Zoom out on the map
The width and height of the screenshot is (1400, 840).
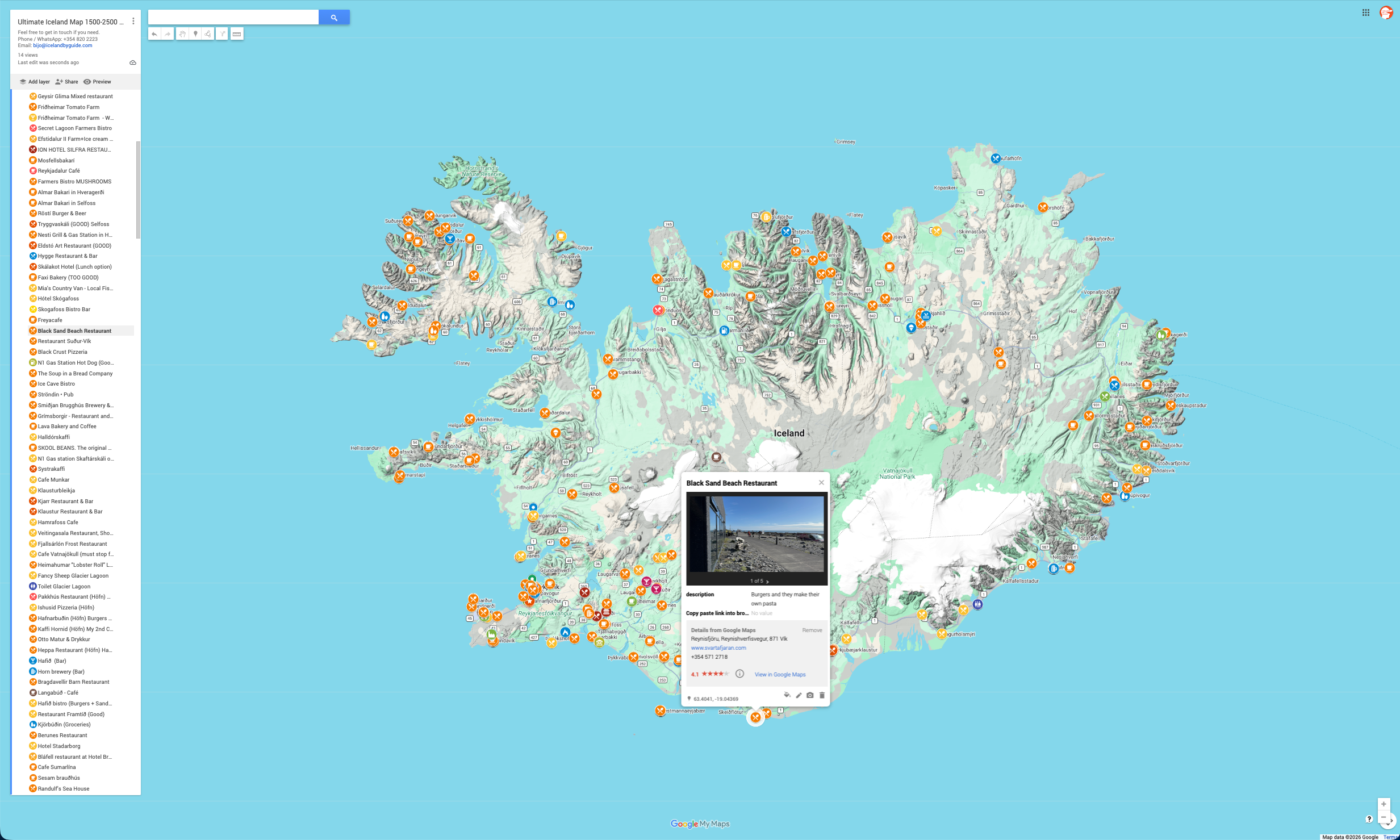click(x=1384, y=818)
